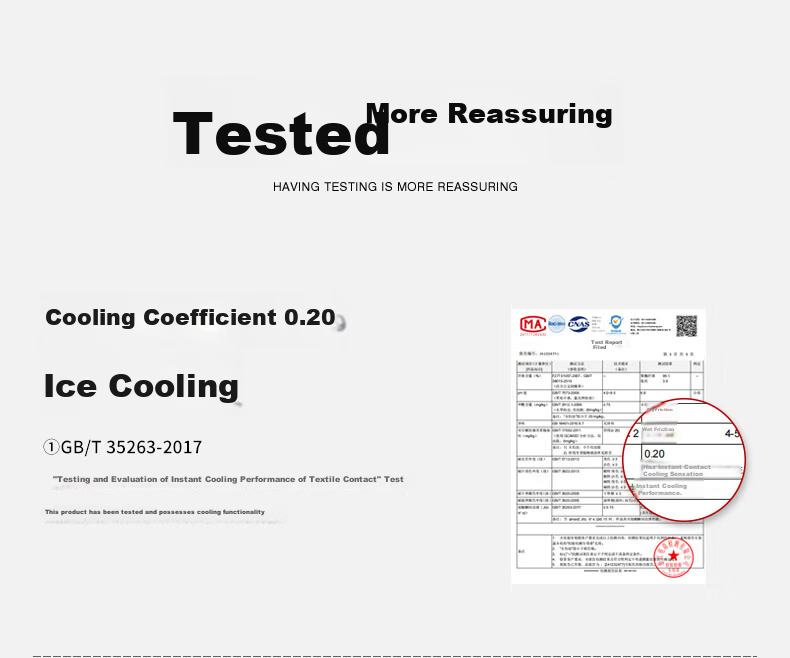
Task: Click the blue CNAS logo
Action: 578,324
